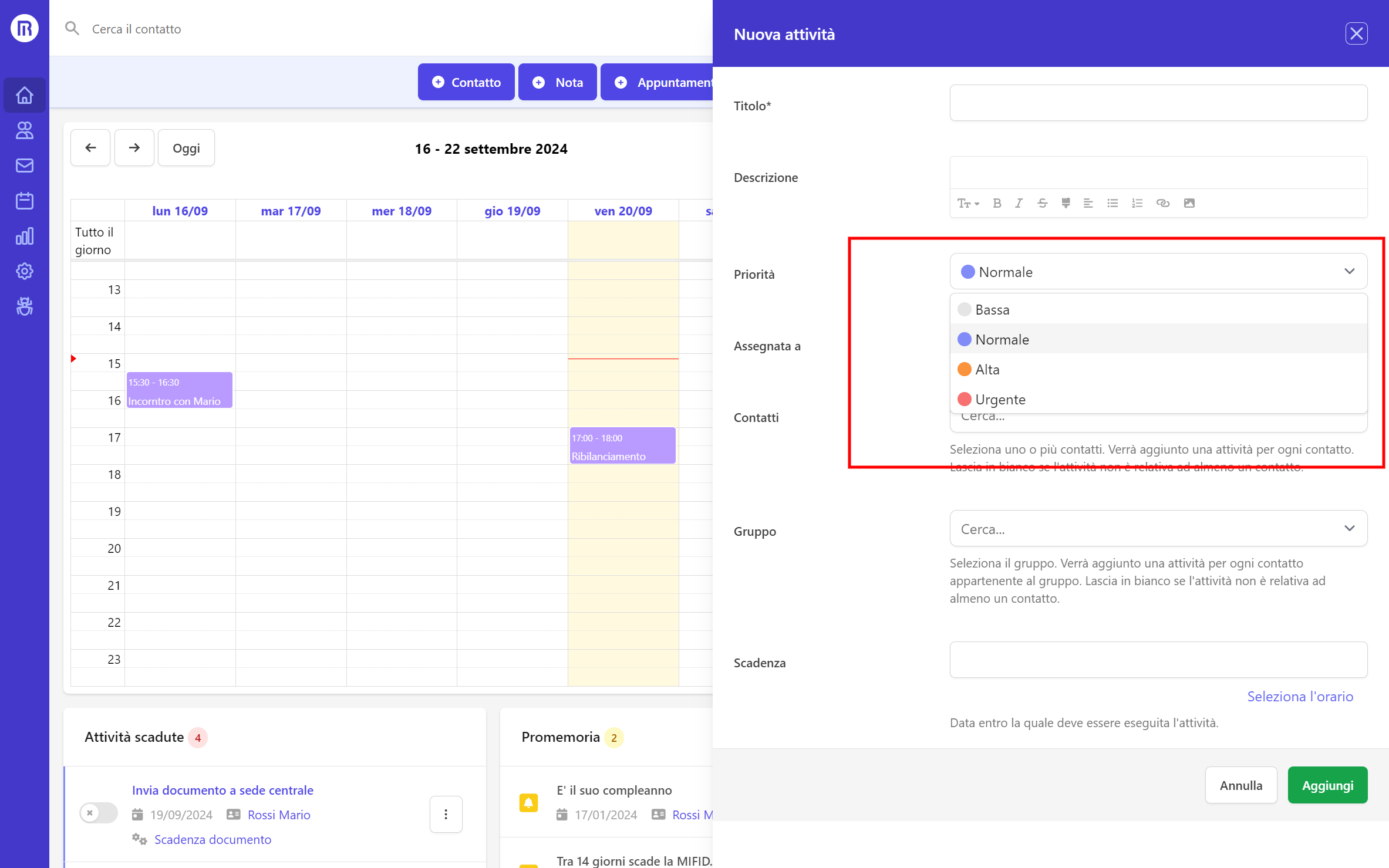Open the statistics chart sidebar icon
The image size is (1389, 868).
[25, 236]
